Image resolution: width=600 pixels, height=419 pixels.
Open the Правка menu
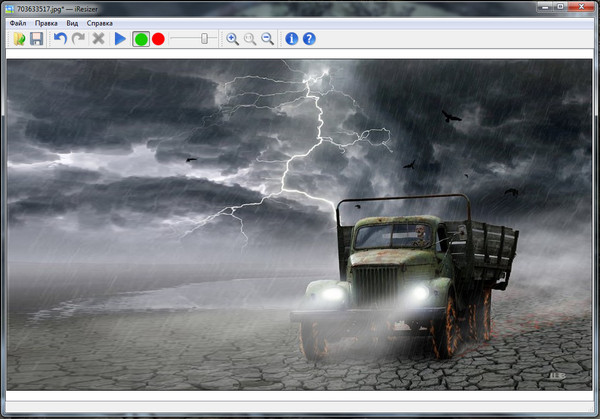click(x=46, y=22)
